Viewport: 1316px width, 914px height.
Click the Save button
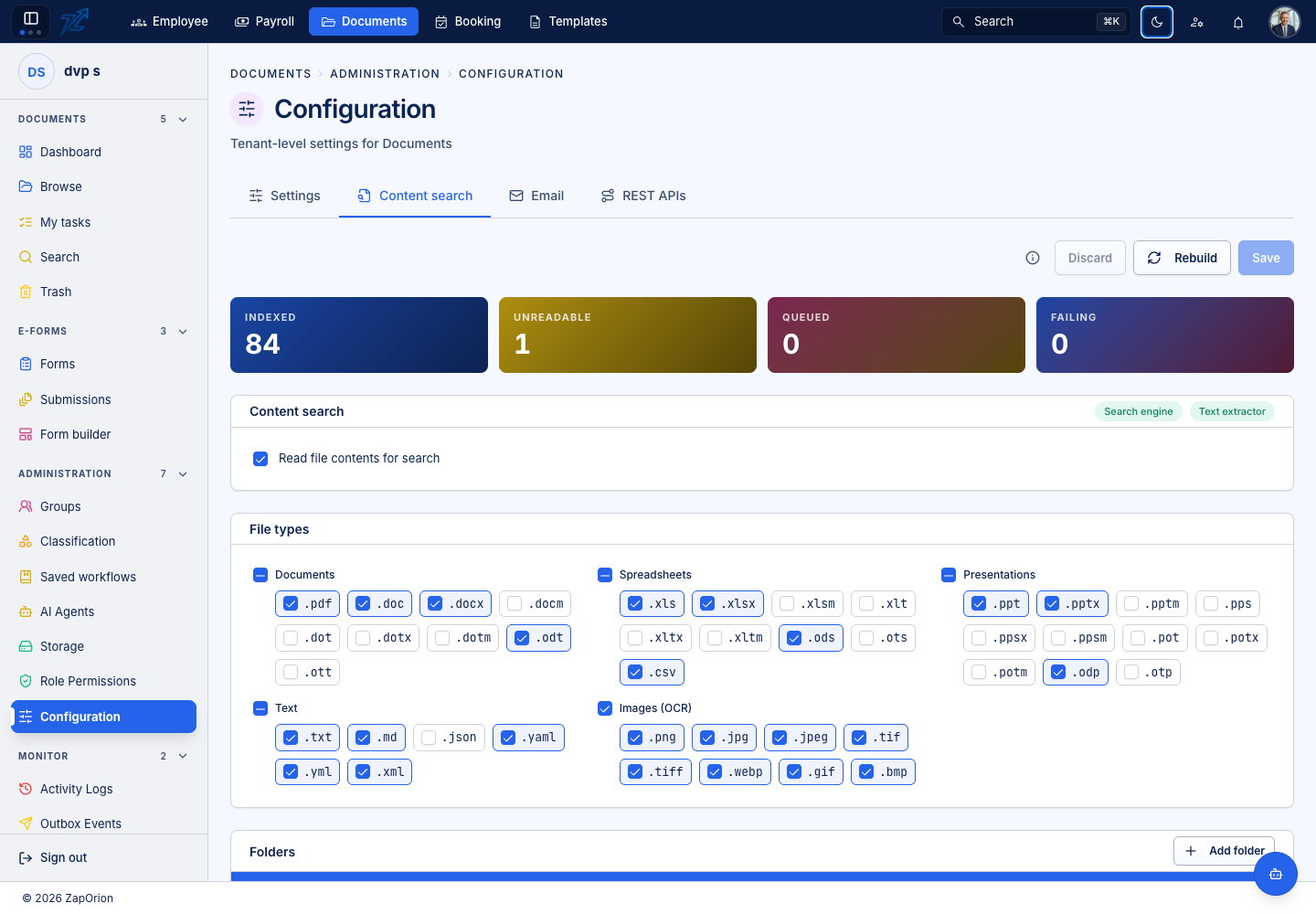[x=1266, y=258]
